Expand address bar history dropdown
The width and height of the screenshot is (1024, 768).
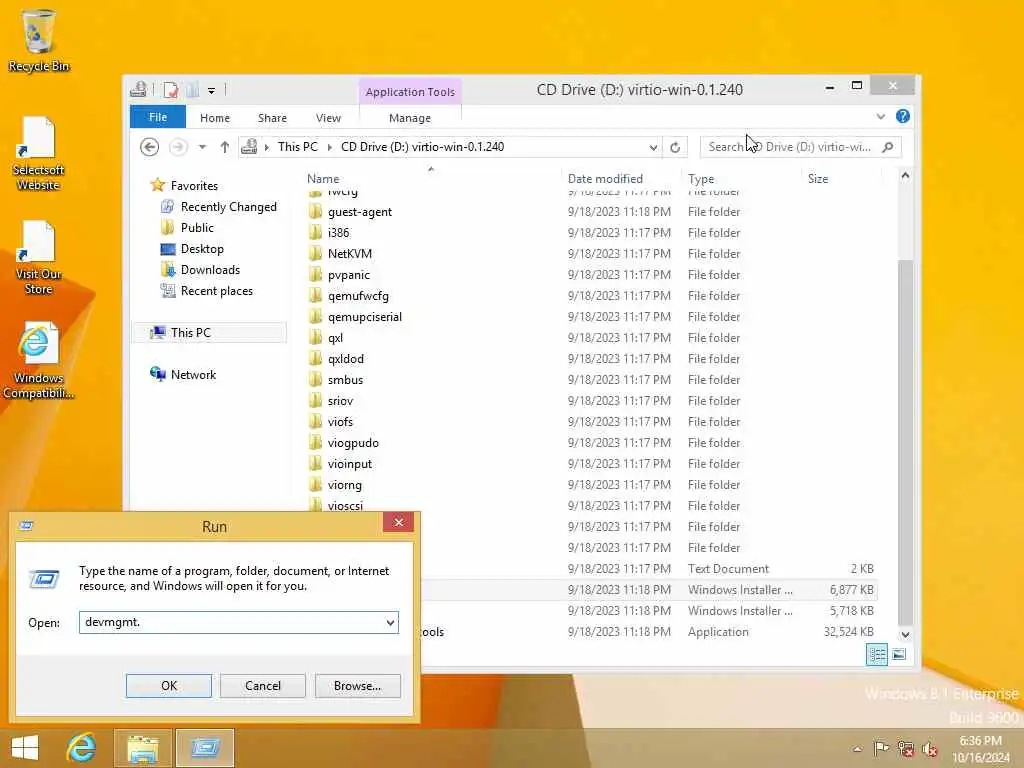coord(653,147)
